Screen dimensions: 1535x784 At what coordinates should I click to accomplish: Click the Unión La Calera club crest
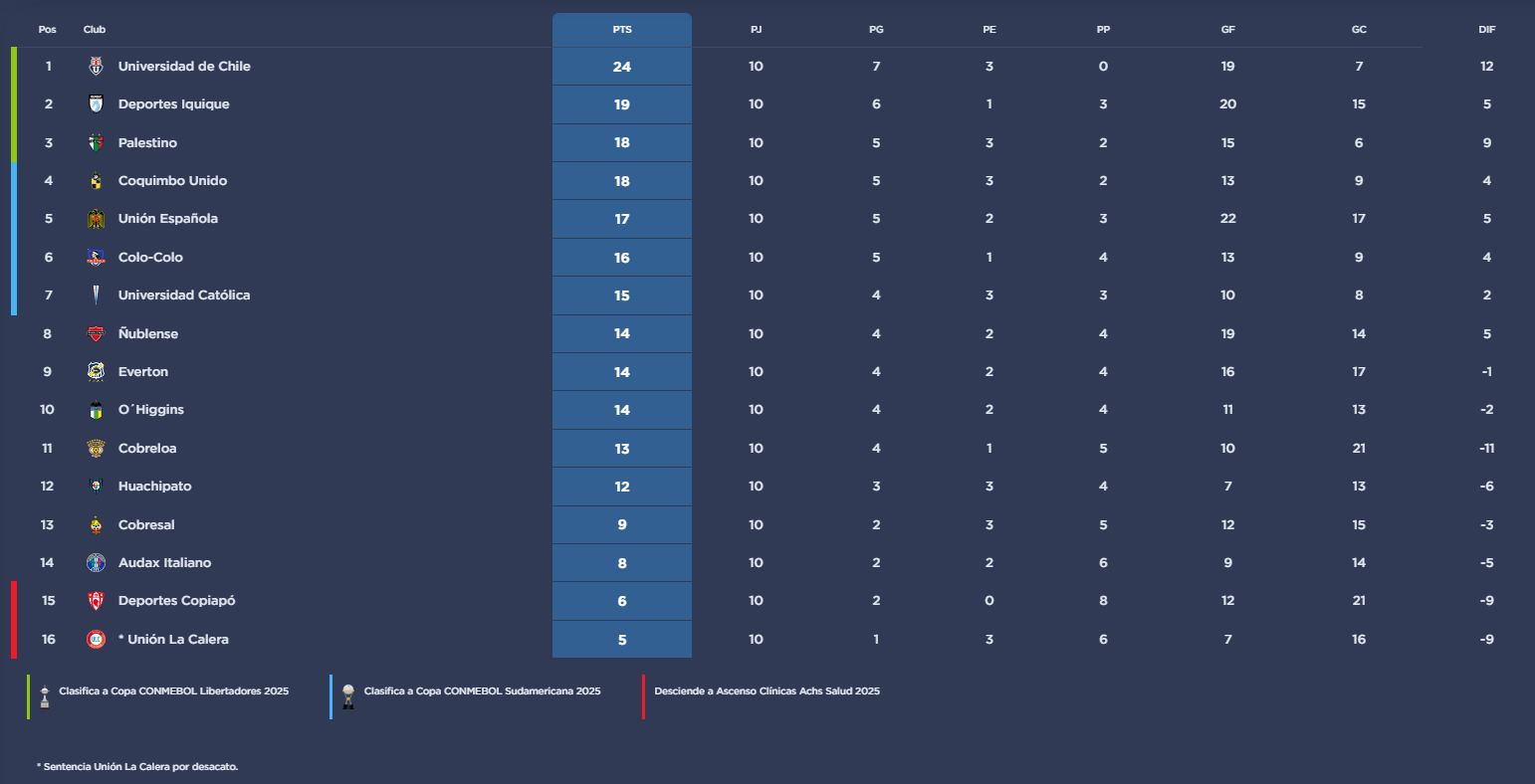pos(96,640)
